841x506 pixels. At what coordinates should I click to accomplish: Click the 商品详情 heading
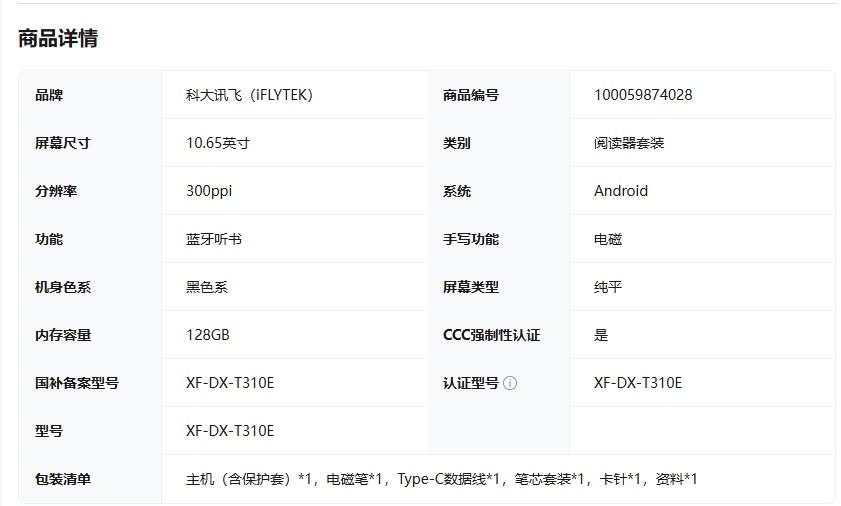(58, 39)
